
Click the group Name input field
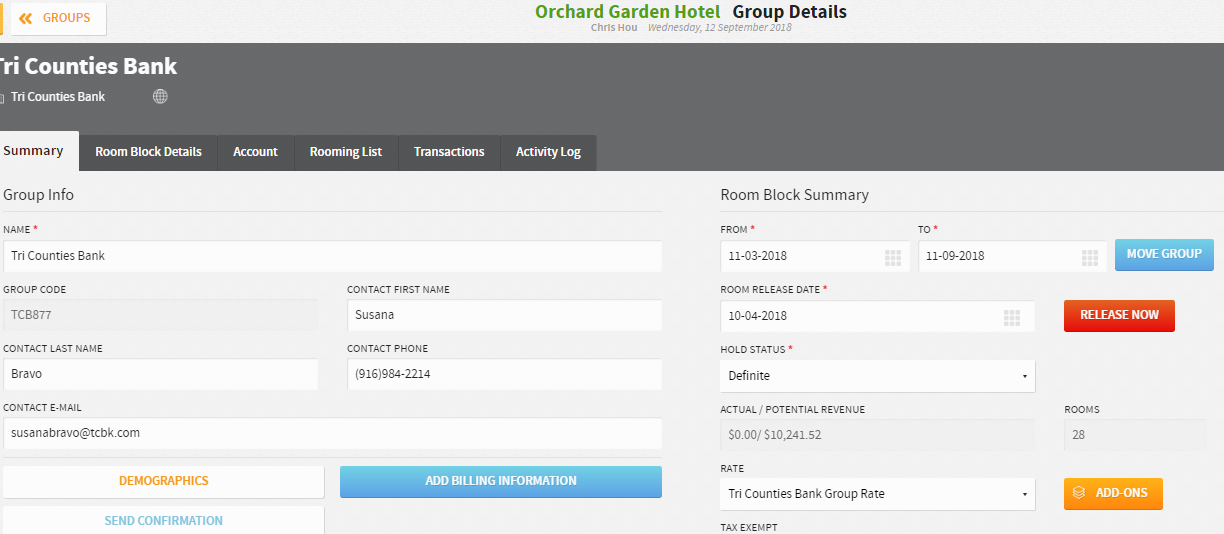point(332,256)
